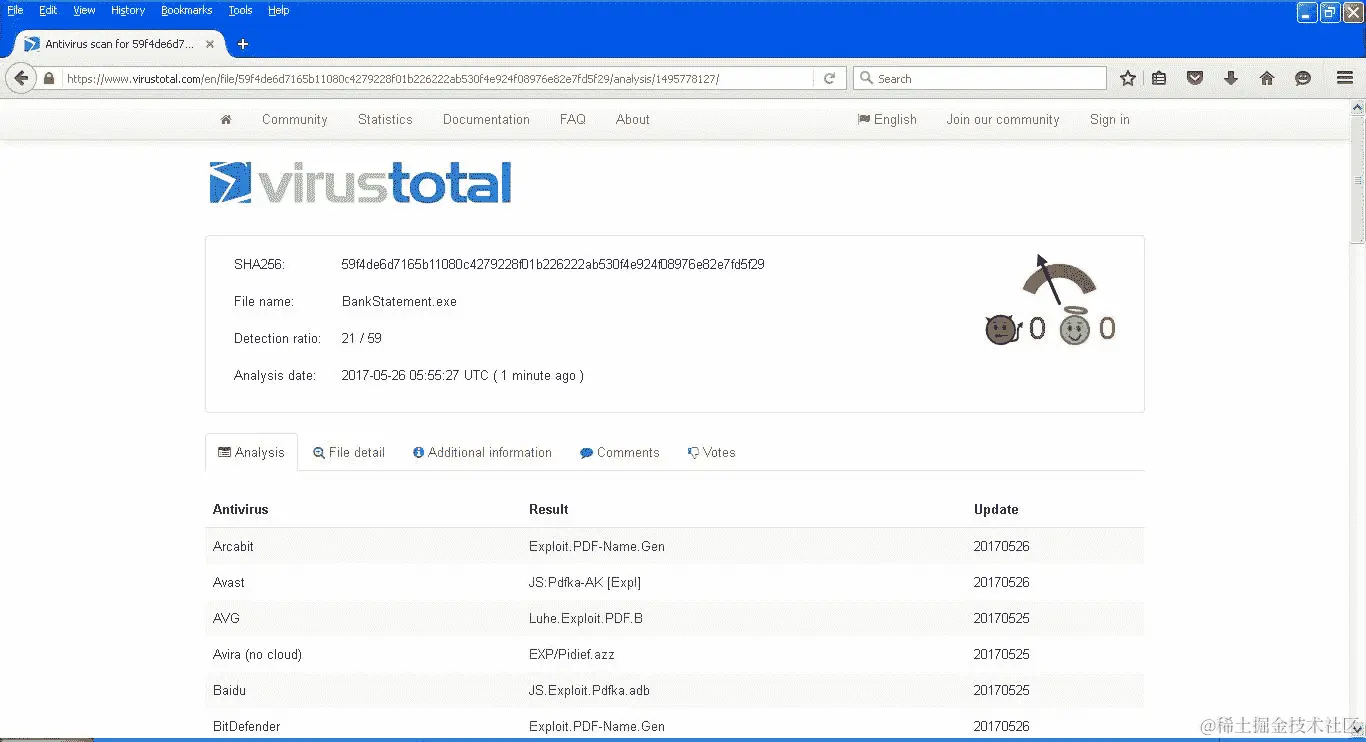Click the Pocket save icon

(1195, 78)
